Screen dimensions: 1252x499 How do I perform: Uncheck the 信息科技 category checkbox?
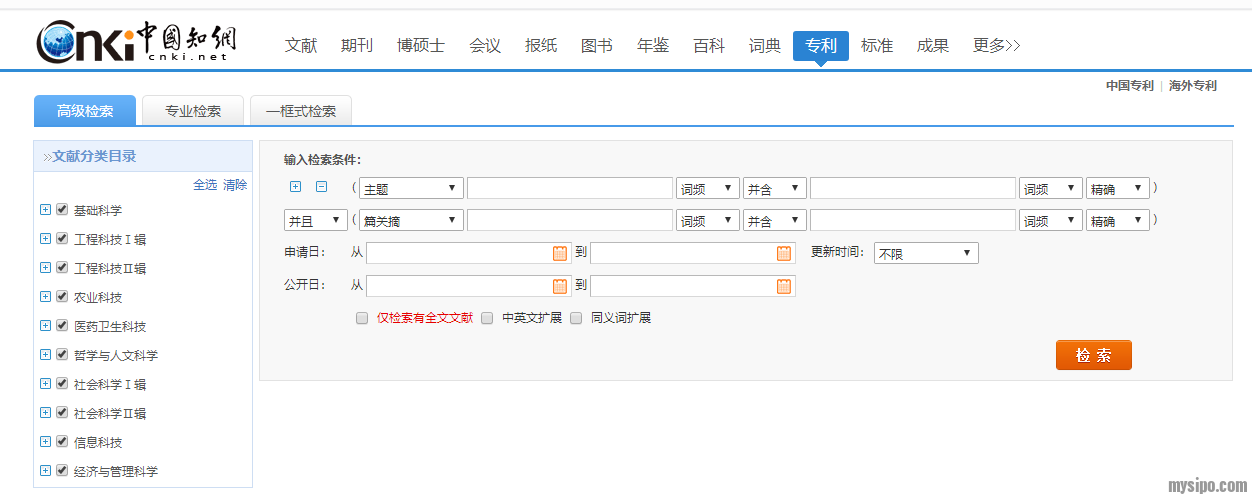[x=62, y=442]
